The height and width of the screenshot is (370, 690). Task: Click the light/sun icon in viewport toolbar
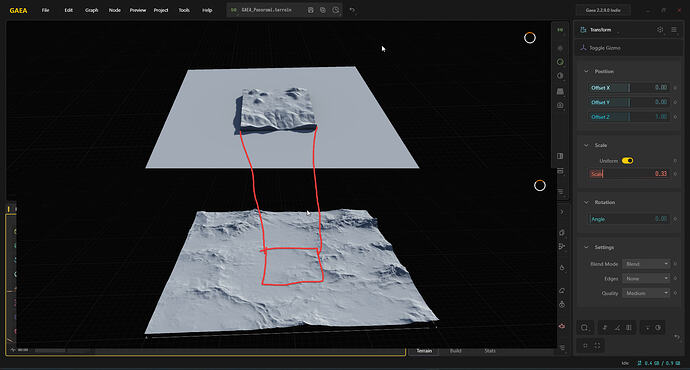(560, 48)
